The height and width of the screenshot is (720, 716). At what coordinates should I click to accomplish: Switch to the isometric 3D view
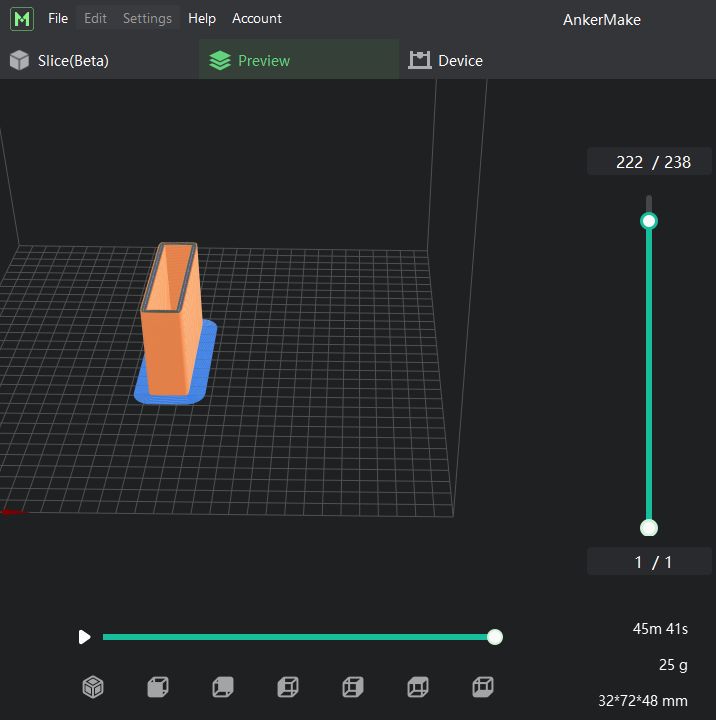pos(93,687)
